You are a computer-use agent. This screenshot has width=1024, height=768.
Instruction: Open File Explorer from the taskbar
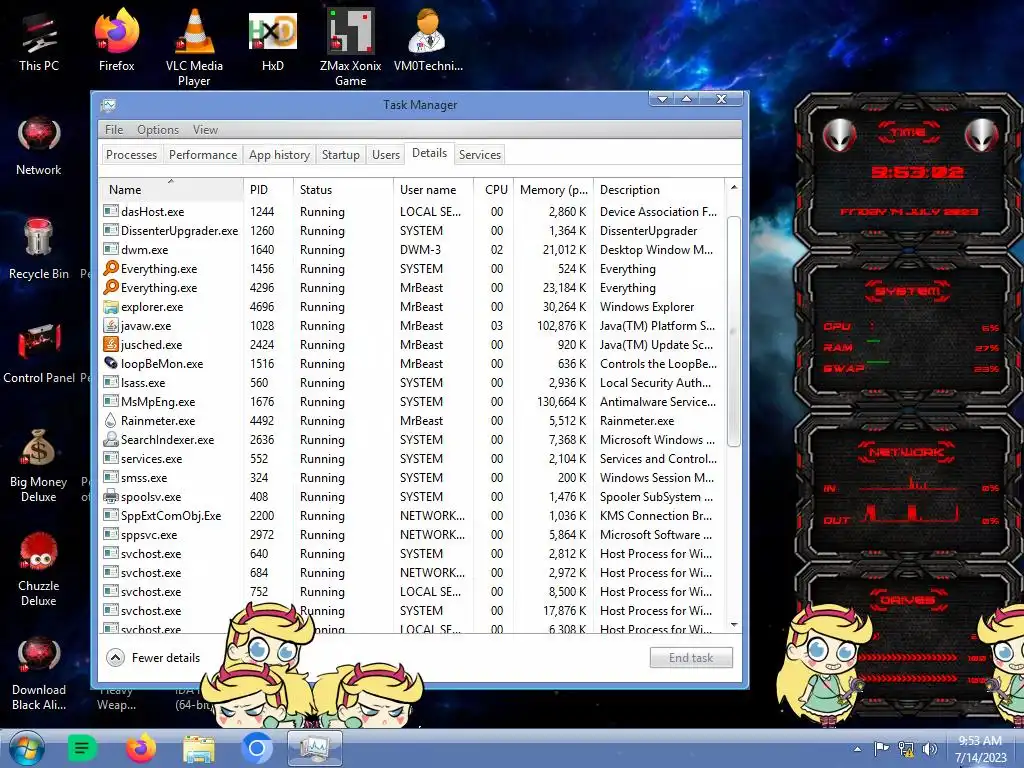coord(199,748)
